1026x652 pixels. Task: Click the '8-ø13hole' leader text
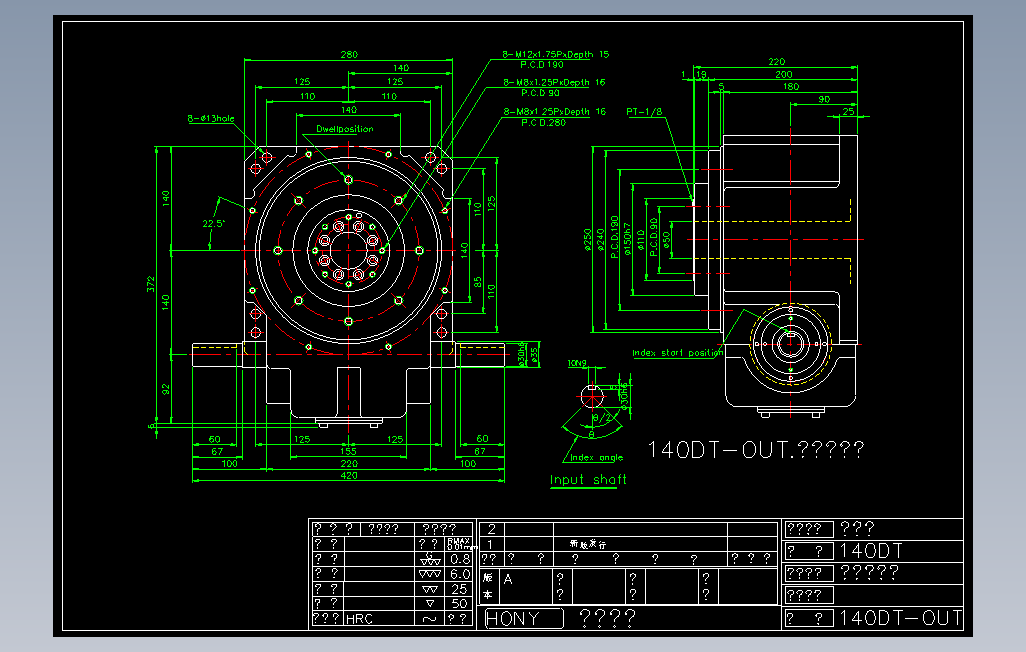(x=211, y=118)
